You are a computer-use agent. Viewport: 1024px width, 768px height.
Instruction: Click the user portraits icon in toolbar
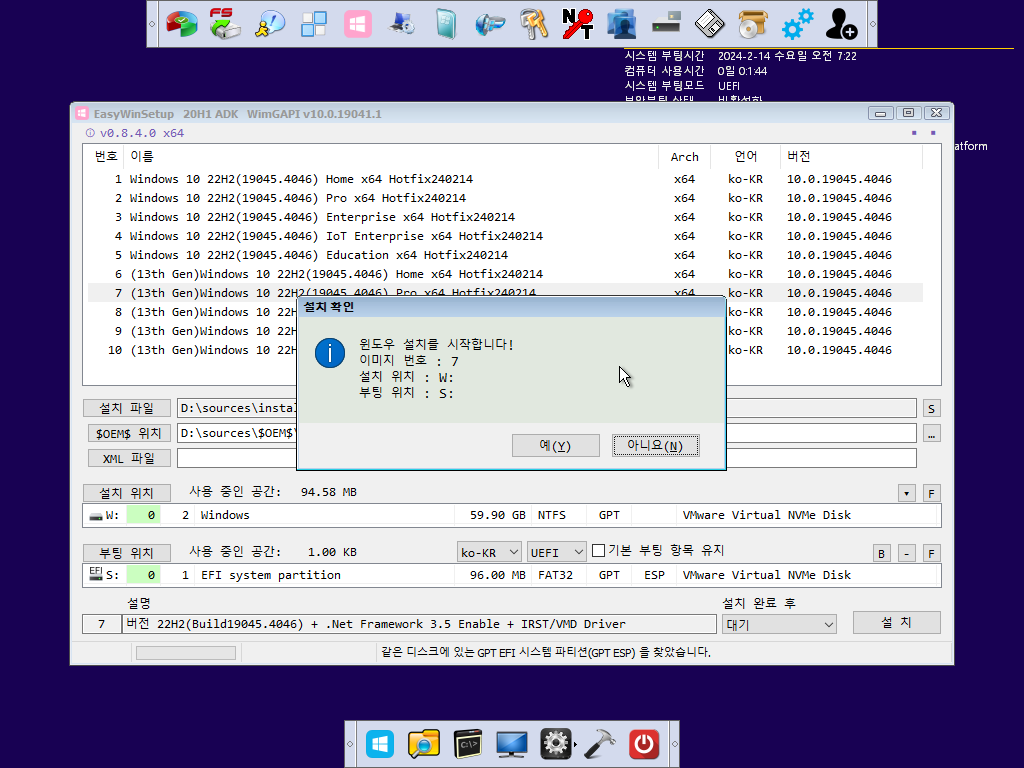coord(622,24)
